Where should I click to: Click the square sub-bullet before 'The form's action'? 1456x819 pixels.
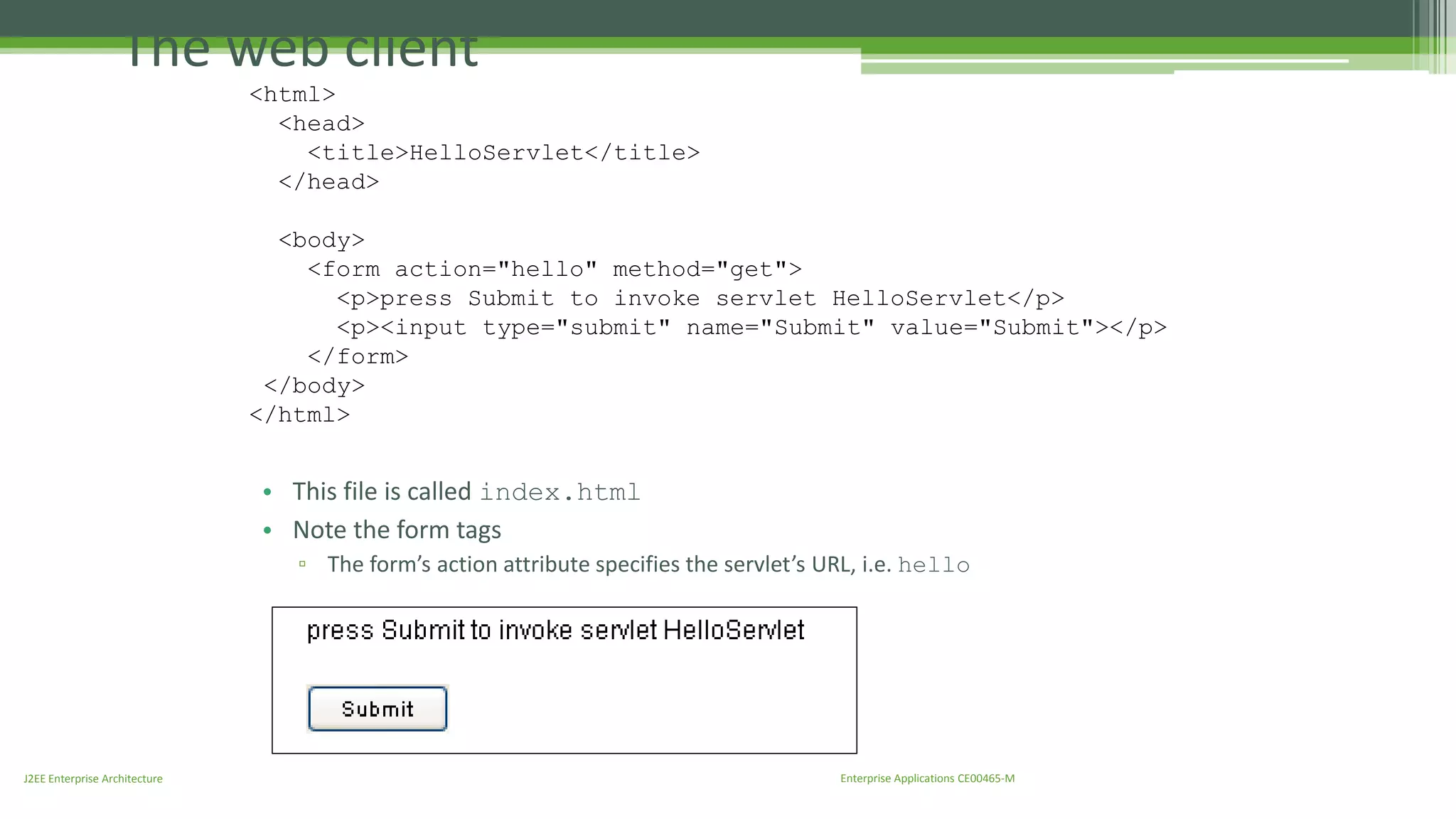pyautogui.click(x=302, y=564)
